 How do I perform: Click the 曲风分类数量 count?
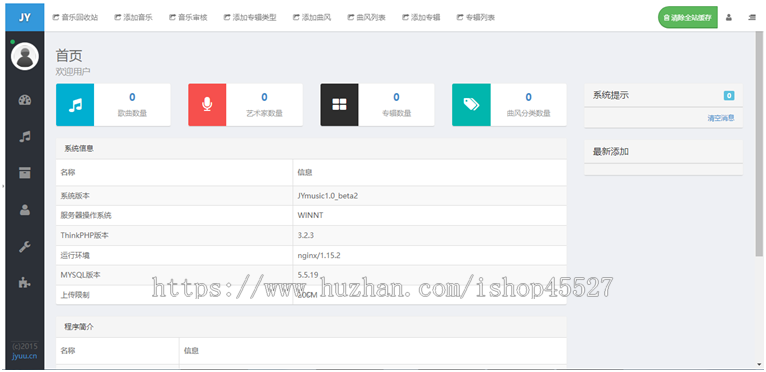528,97
